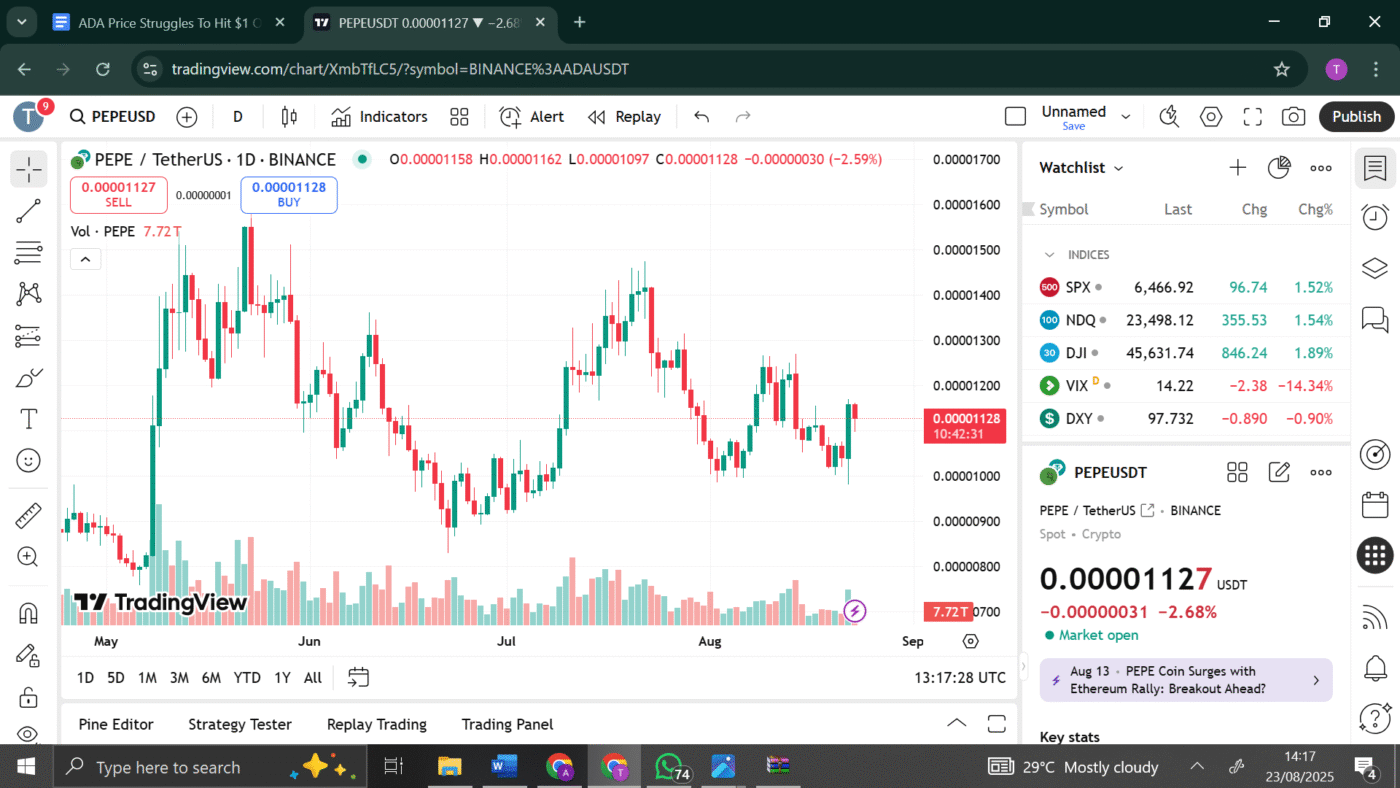Select the DXY row in watchlist
The image size is (1400, 788).
click(x=1186, y=418)
